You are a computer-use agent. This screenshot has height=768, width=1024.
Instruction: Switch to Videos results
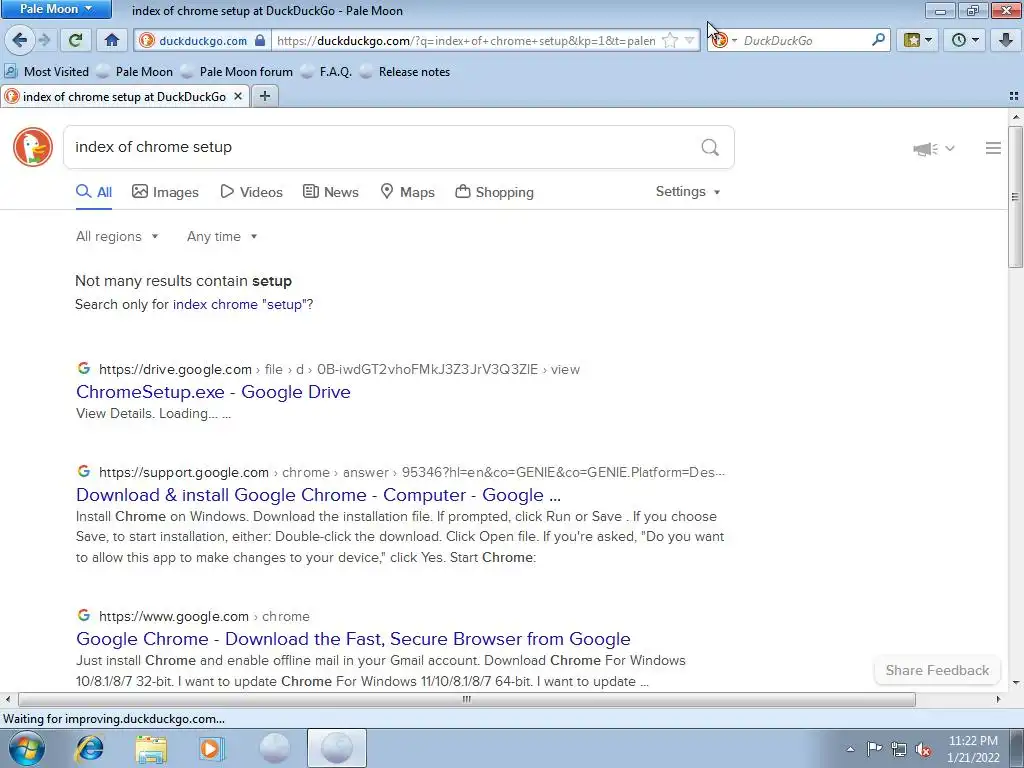pyautogui.click(x=251, y=192)
